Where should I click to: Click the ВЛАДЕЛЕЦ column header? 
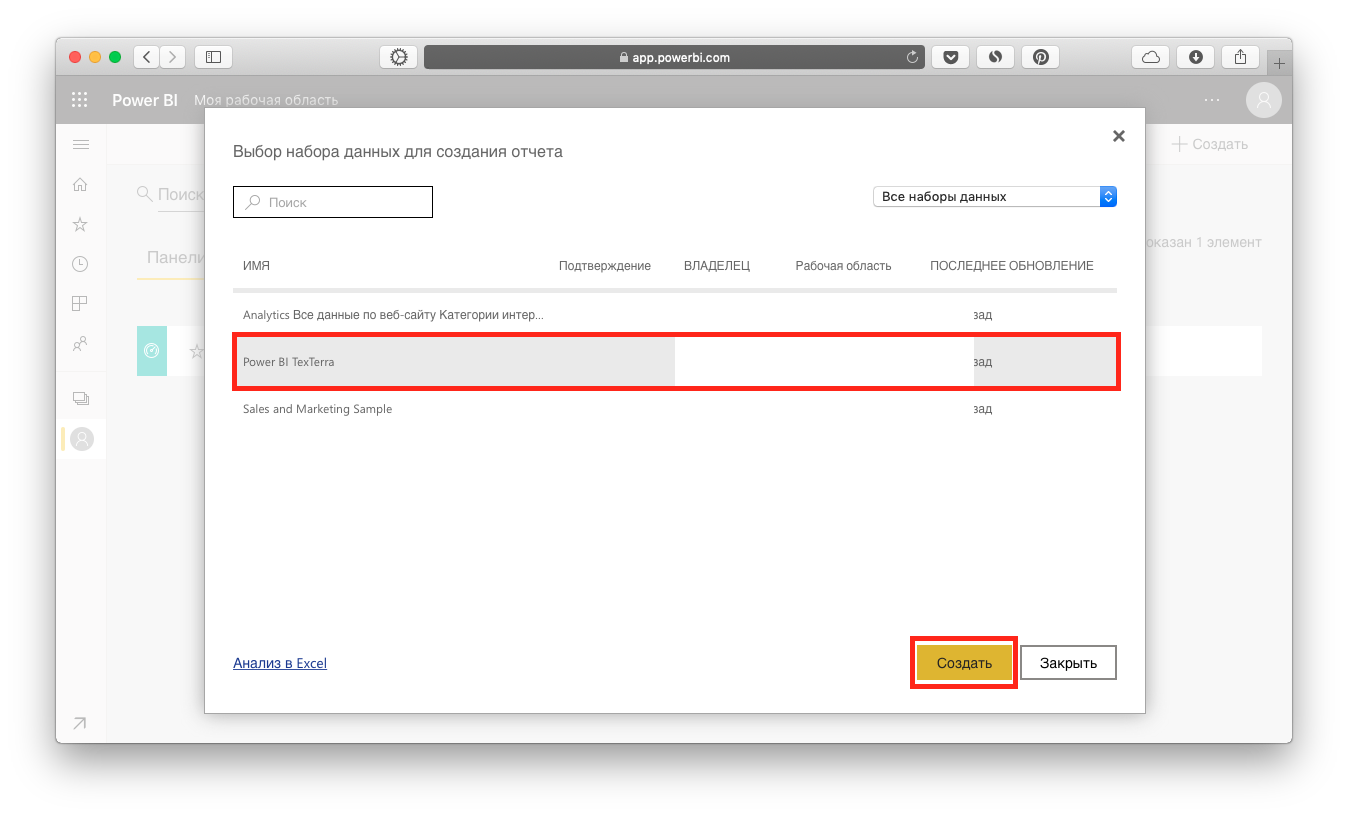[x=717, y=266]
